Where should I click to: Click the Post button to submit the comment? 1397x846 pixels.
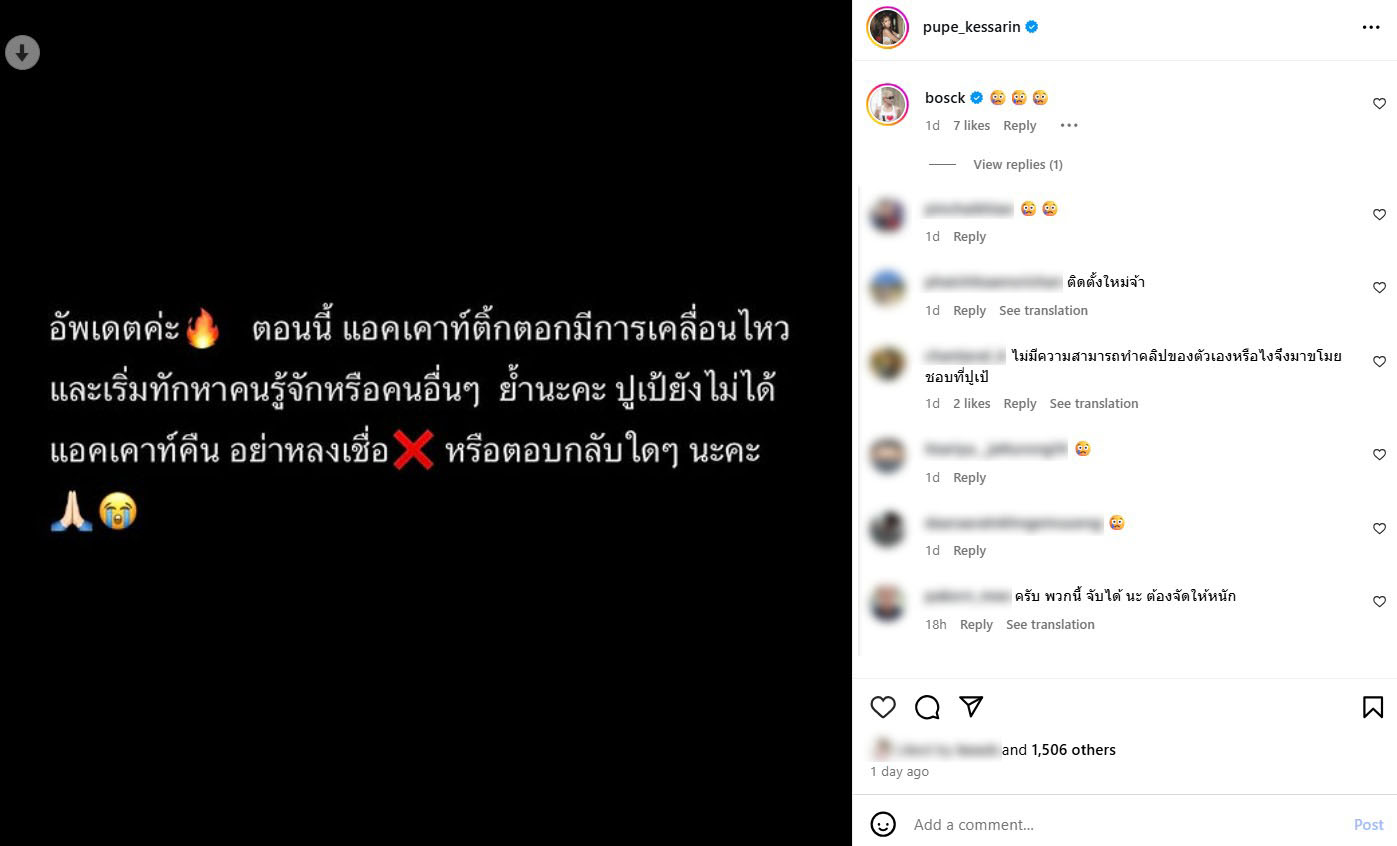(x=1368, y=825)
